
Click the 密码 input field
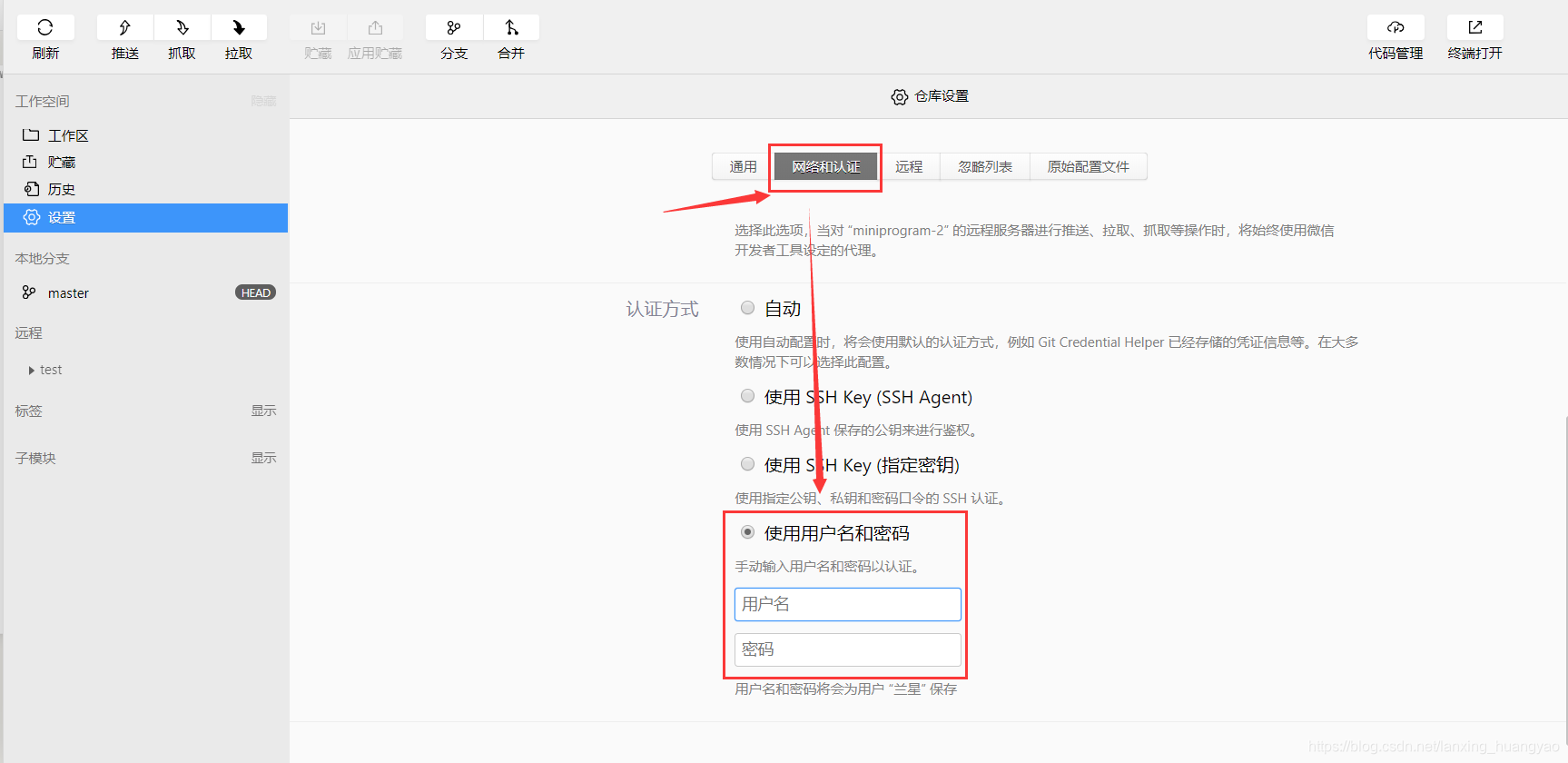coord(848,649)
